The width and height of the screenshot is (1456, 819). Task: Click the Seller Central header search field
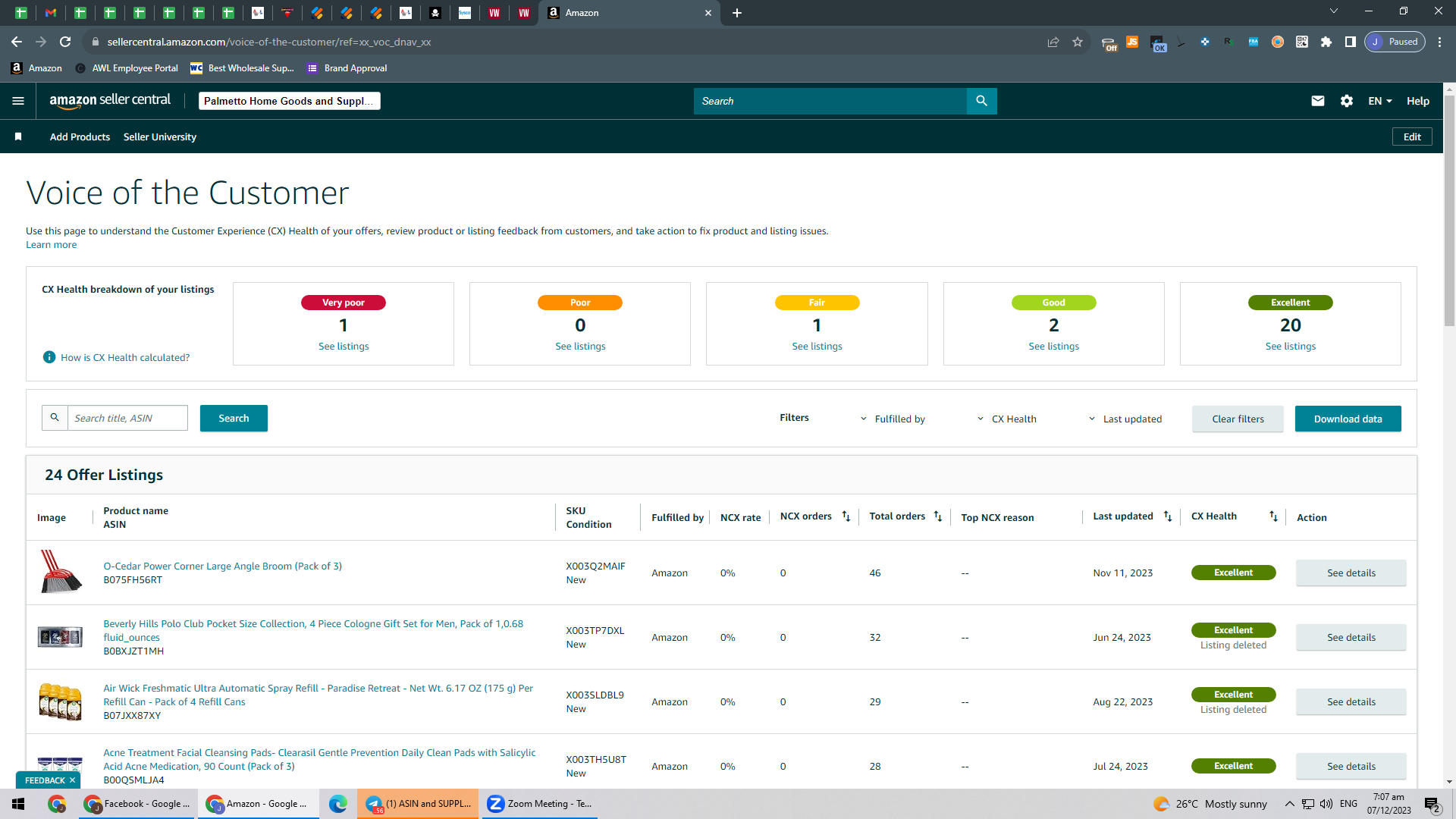click(830, 101)
